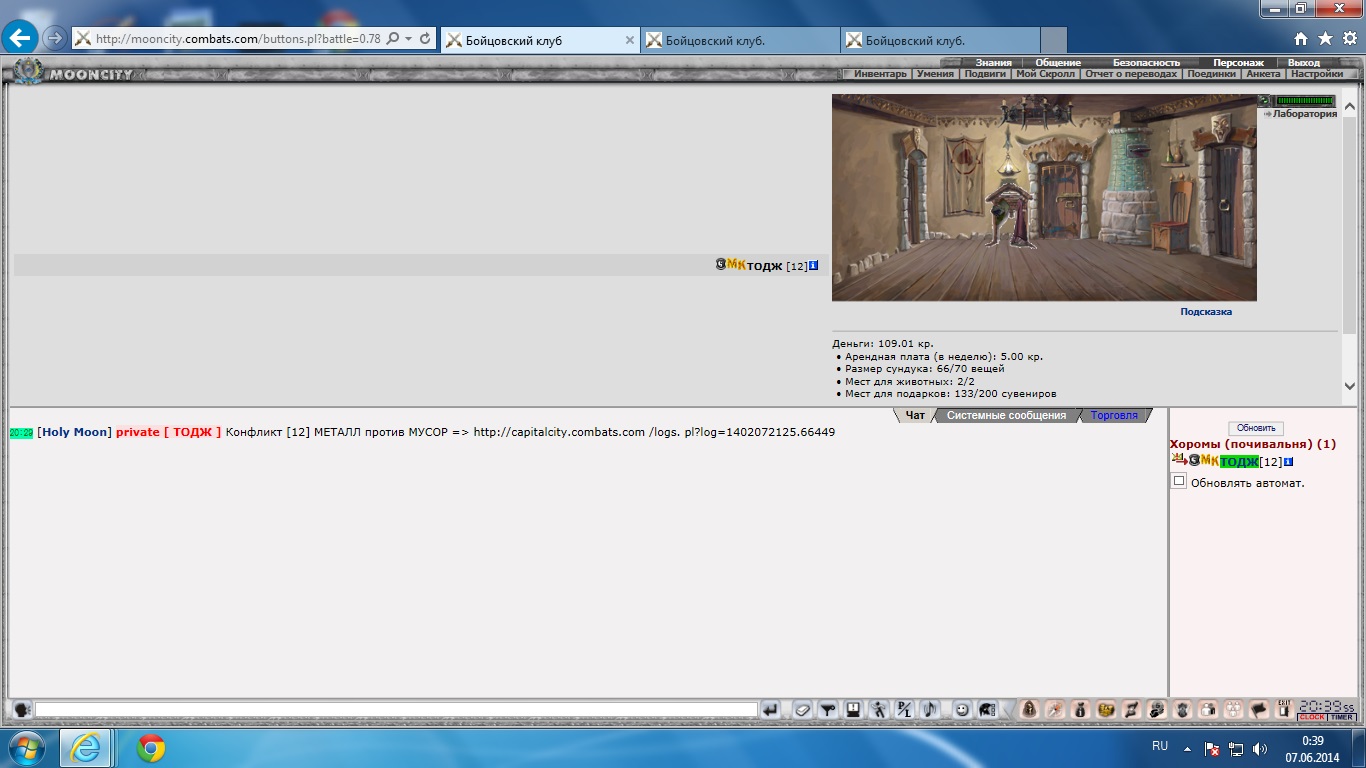Open the 'Персонаж' top menu
Image resolution: width=1366 pixels, height=768 pixels.
(1238, 63)
